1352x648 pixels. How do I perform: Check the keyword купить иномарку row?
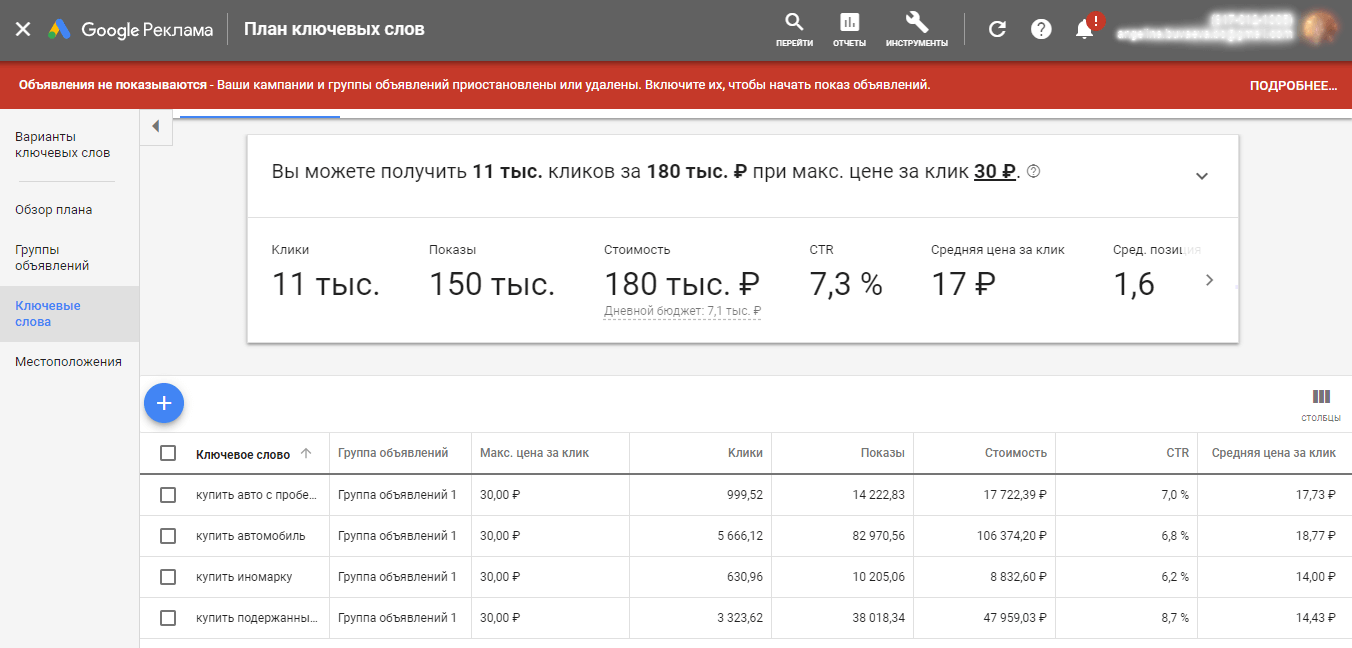coord(167,577)
